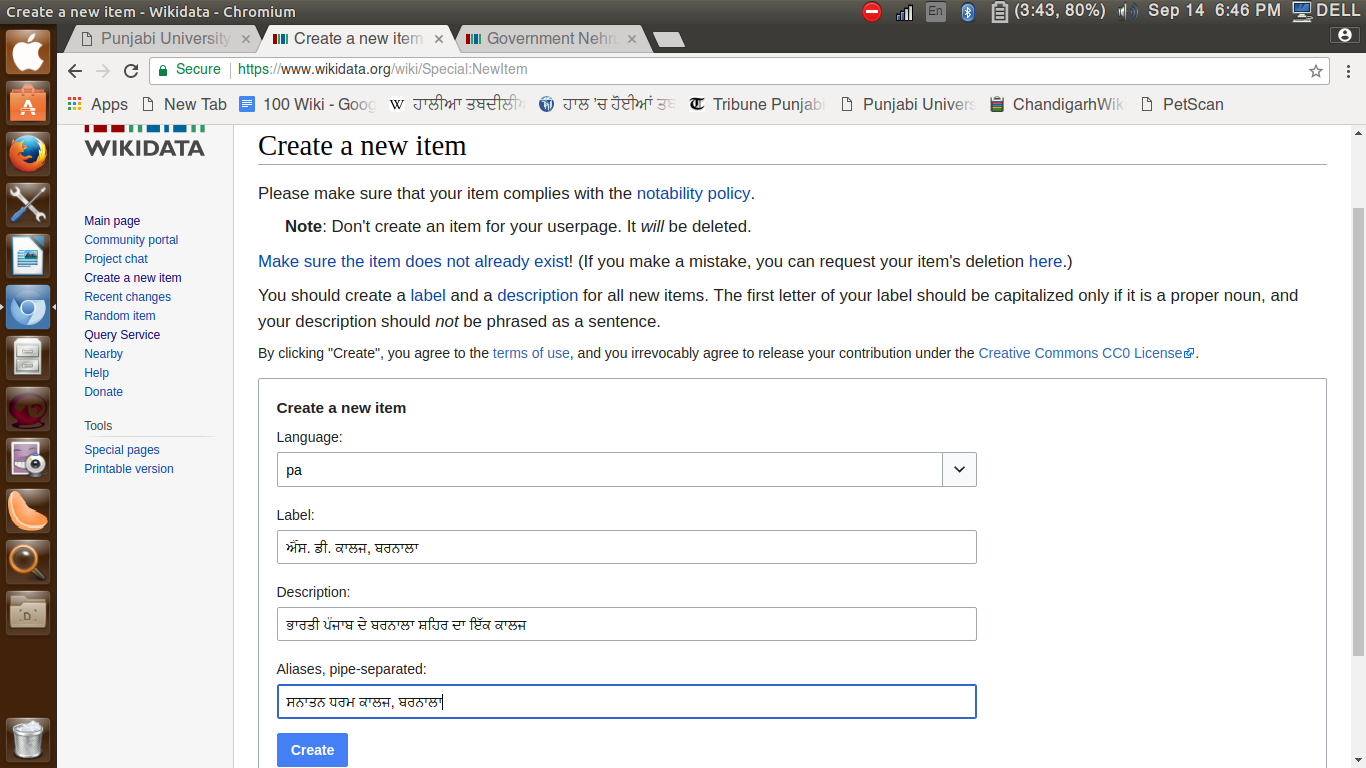Viewport: 1366px width, 768px height.
Task: Open the ChandigarhWiki bookmark
Action: 1056,104
